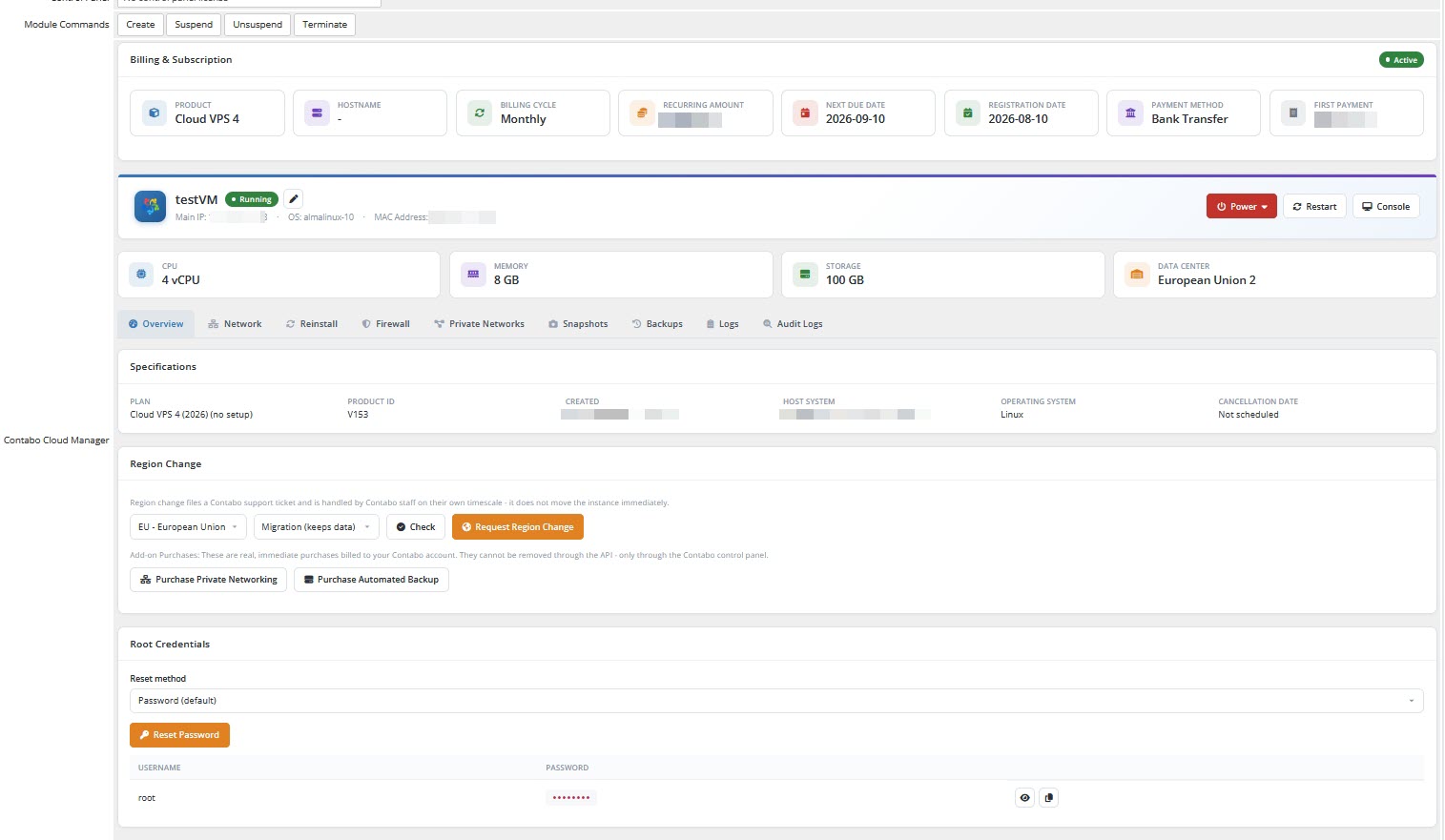Click the CPU chip icon
Image resolution: width=1445 pixels, height=840 pixels.
(x=141, y=274)
